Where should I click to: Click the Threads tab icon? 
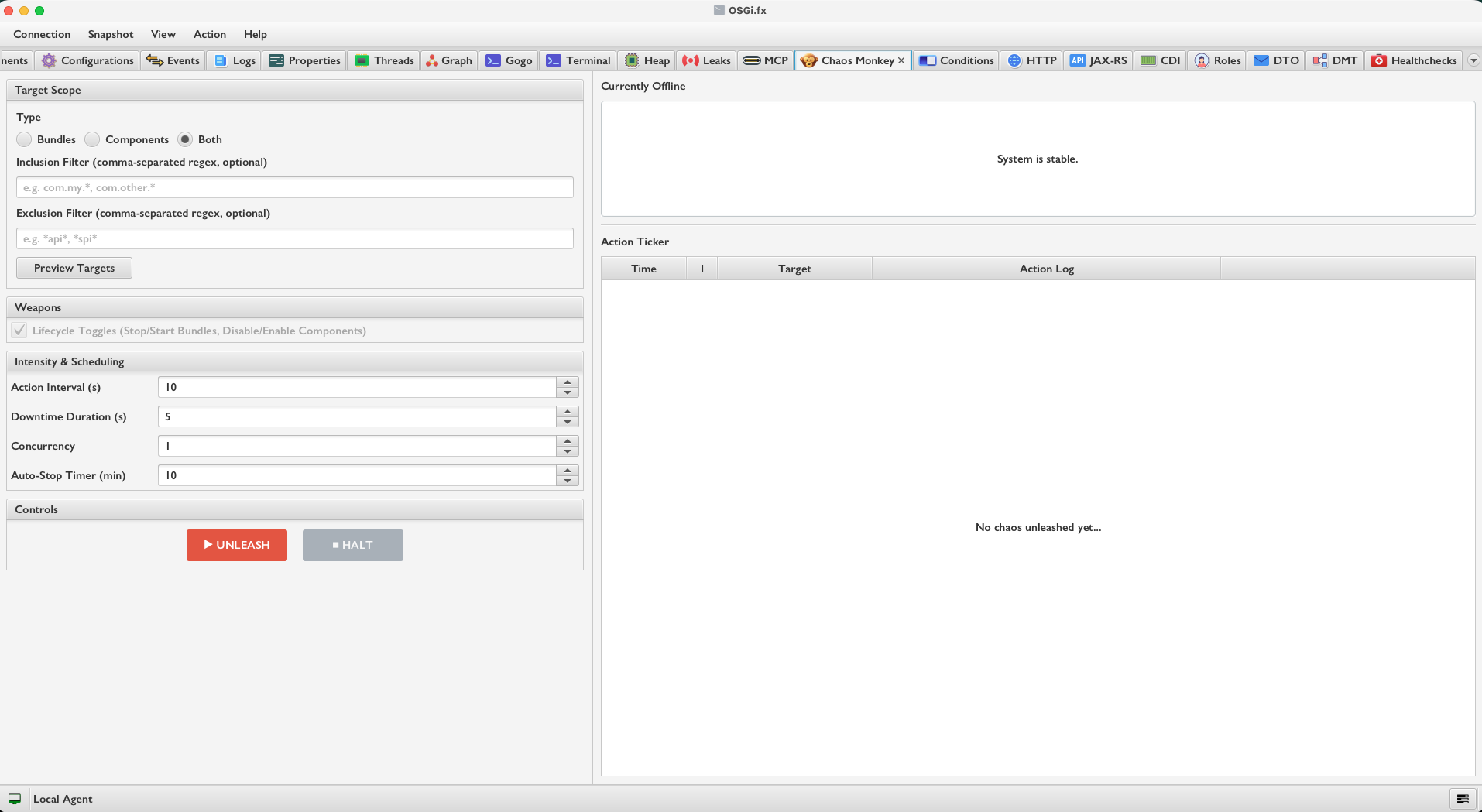pos(362,60)
